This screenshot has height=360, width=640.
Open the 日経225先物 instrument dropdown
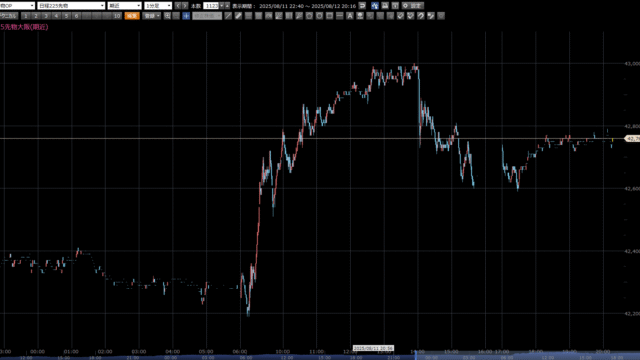[71, 6]
